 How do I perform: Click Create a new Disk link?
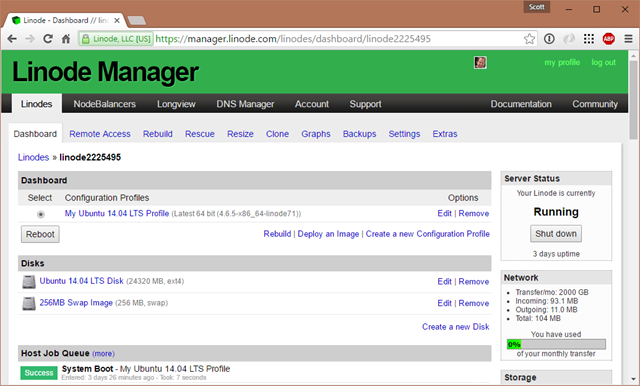456,327
